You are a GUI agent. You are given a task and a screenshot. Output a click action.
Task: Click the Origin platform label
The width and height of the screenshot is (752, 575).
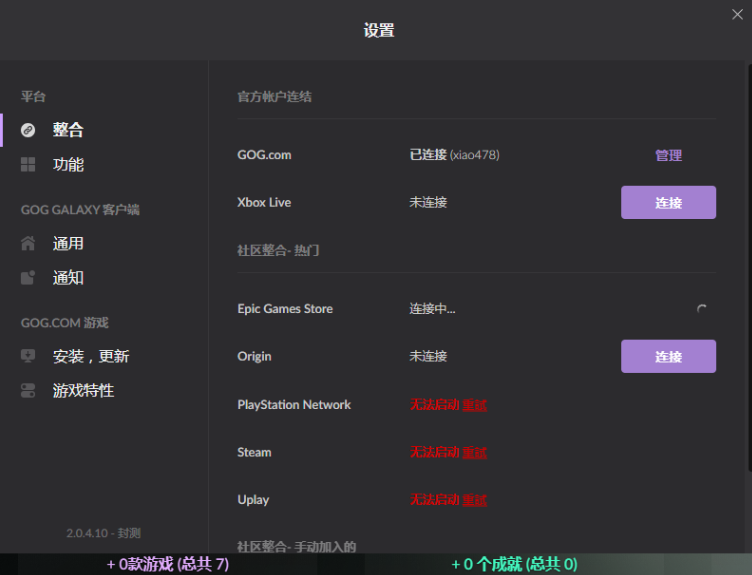(x=254, y=356)
